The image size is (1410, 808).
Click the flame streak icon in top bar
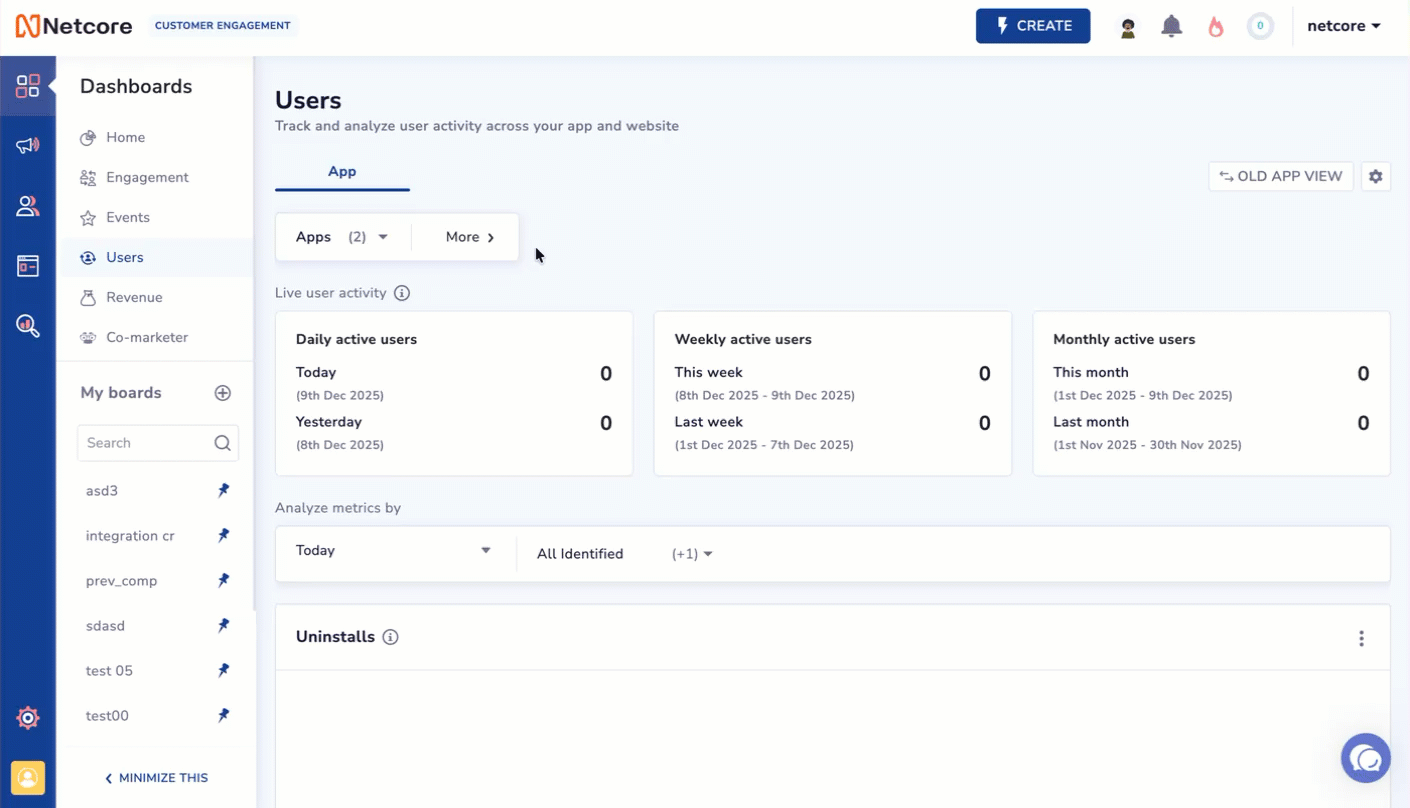click(1215, 25)
